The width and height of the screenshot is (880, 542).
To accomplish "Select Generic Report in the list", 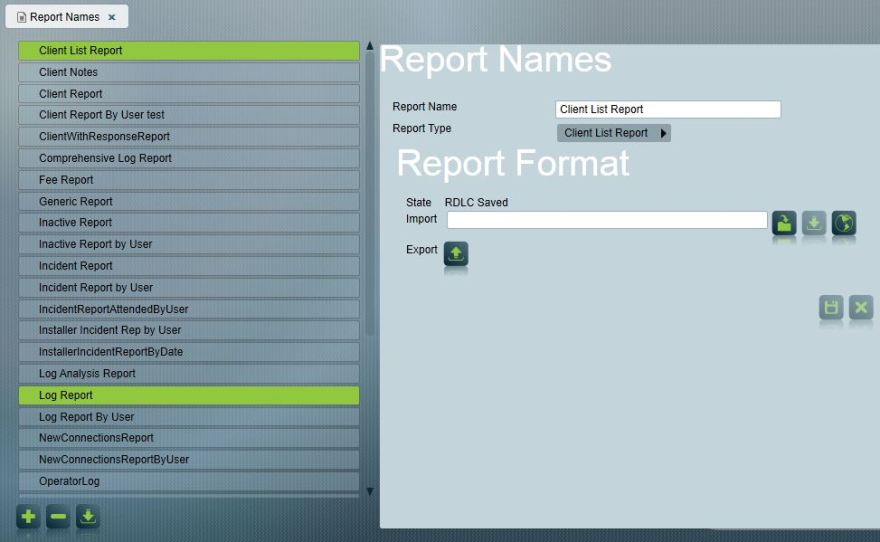I will [189, 201].
